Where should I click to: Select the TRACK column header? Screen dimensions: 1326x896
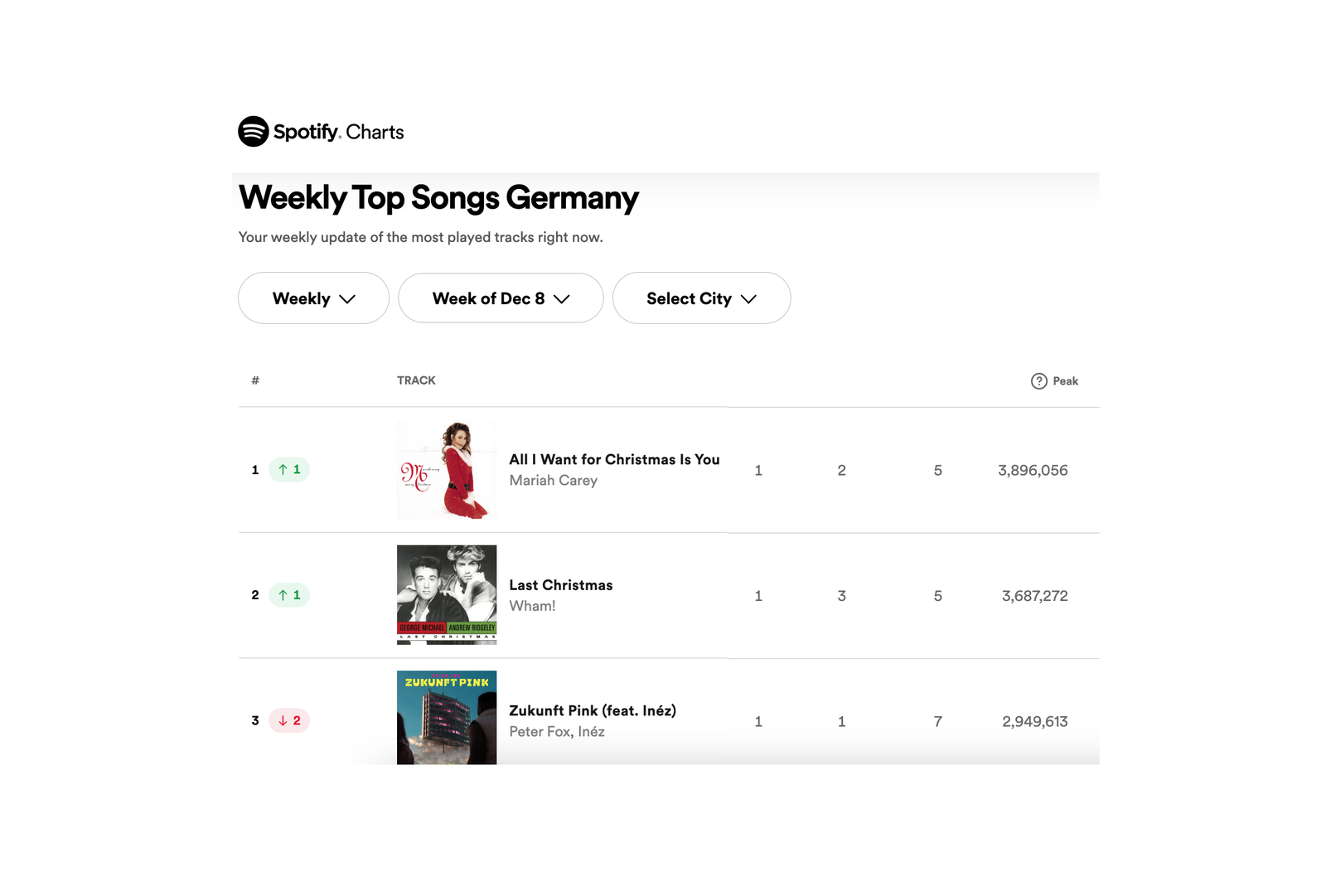pos(416,380)
